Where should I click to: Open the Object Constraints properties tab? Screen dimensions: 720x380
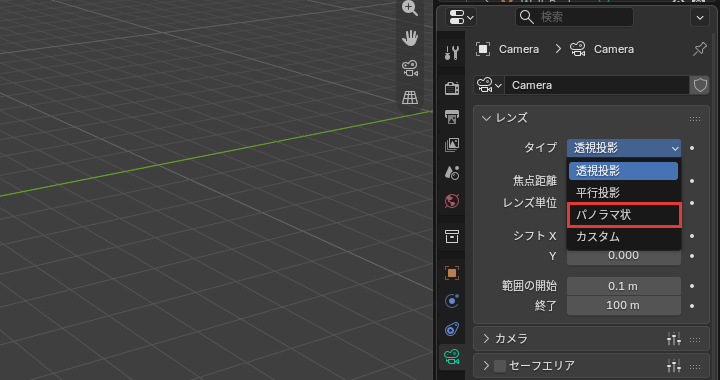tap(452, 329)
